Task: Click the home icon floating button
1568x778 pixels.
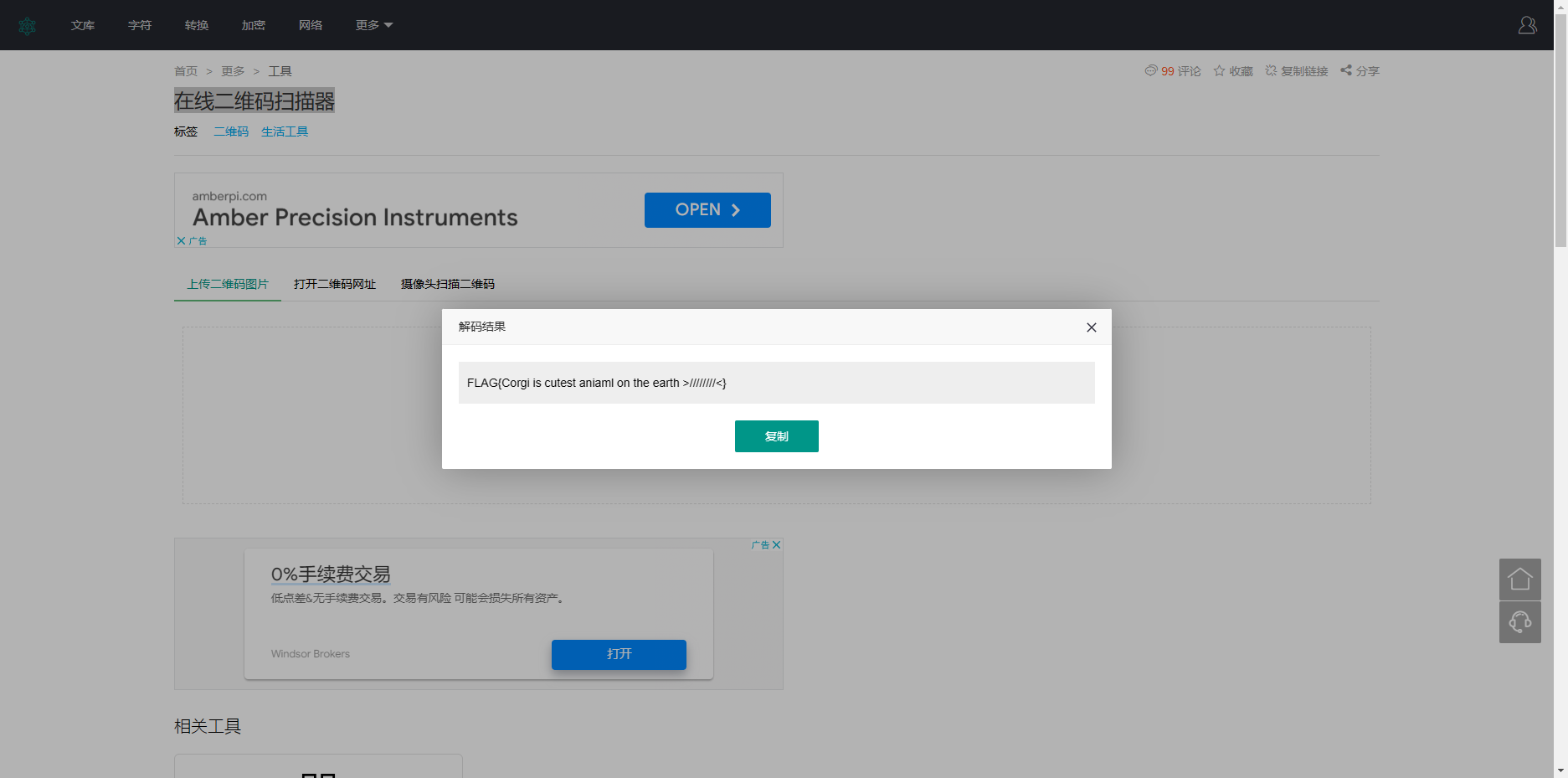Action: 1519,579
